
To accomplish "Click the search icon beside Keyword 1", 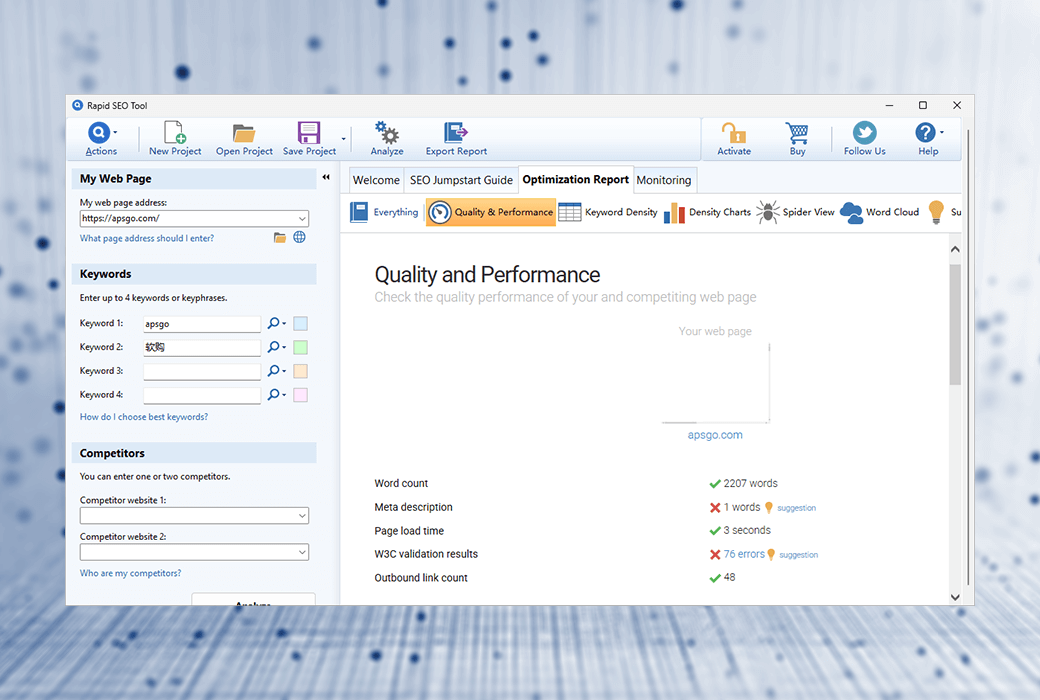I will click(275, 323).
